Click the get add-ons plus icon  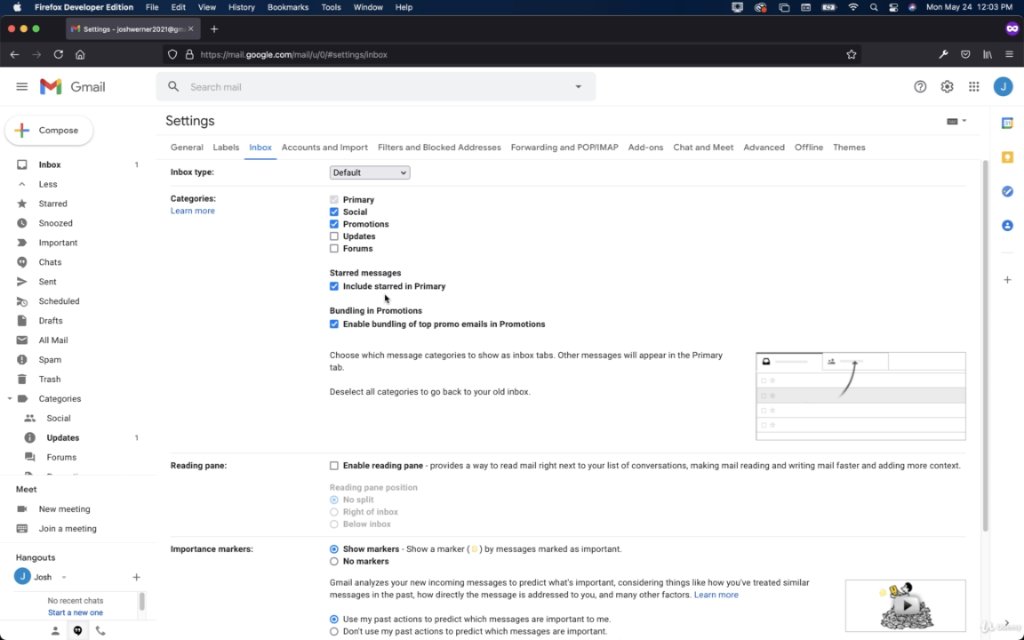[x=1007, y=280]
